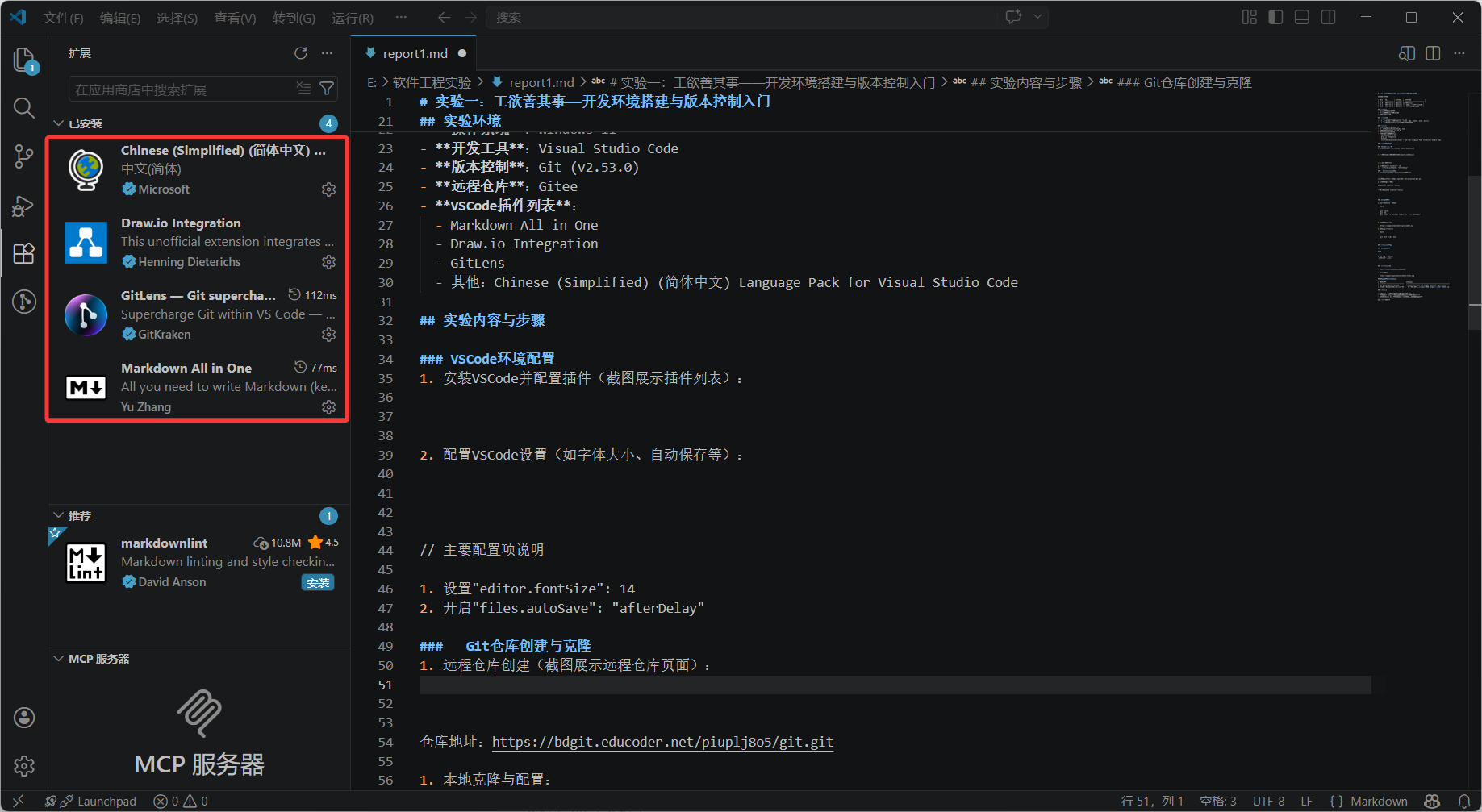The height and width of the screenshot is (812, 1482).
Task: Open errors and warnings status item
Action: pos(181,802)
